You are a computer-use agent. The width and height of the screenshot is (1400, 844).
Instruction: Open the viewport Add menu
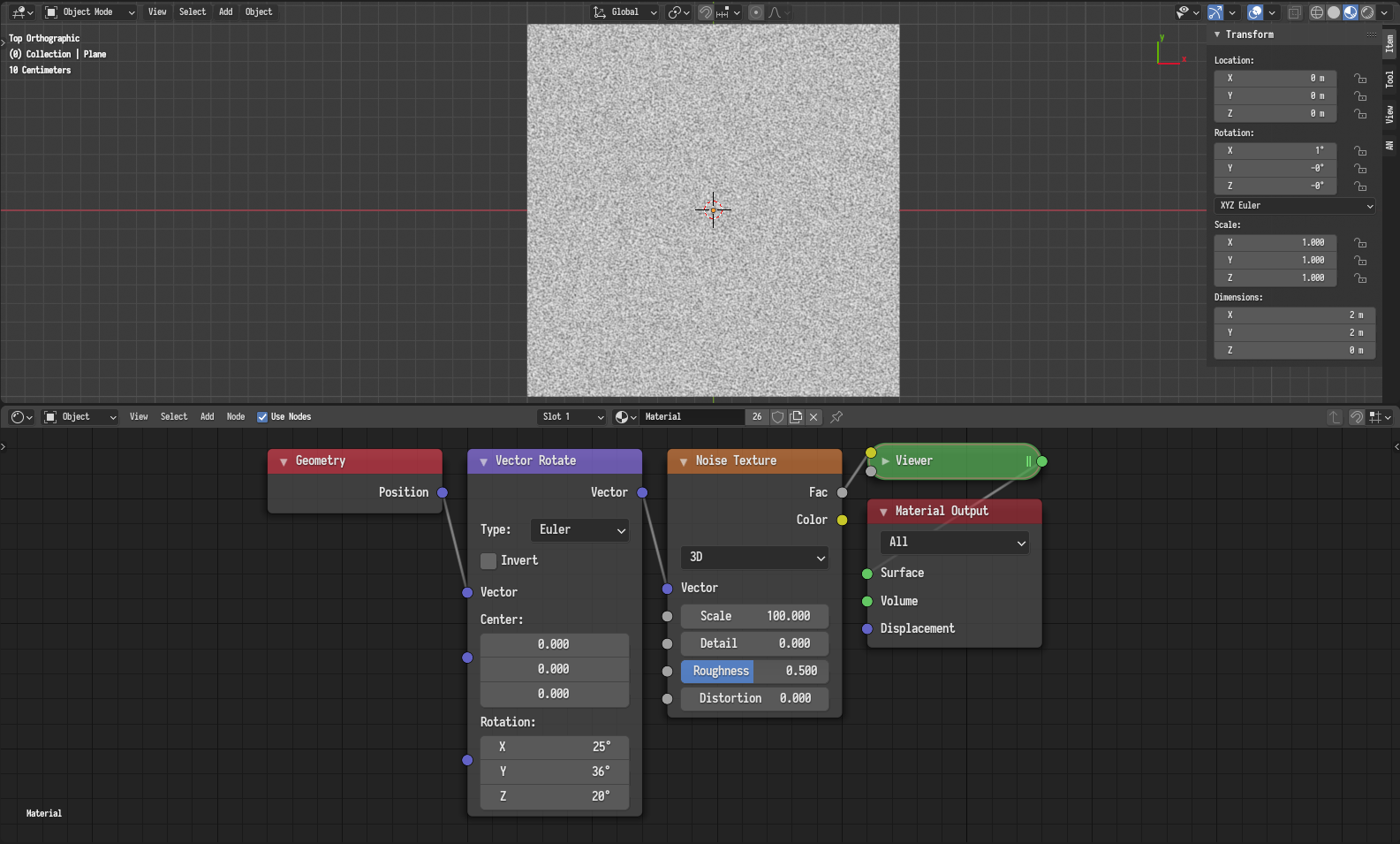point(226,12)
